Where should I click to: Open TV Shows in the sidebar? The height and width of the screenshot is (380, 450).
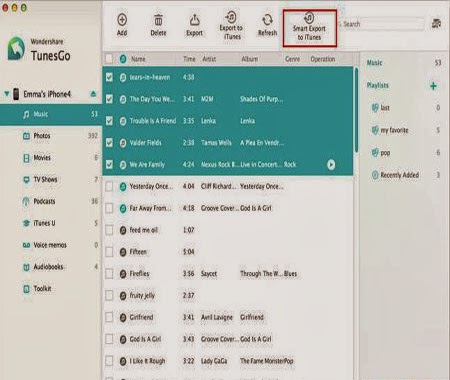coord(51,180)
